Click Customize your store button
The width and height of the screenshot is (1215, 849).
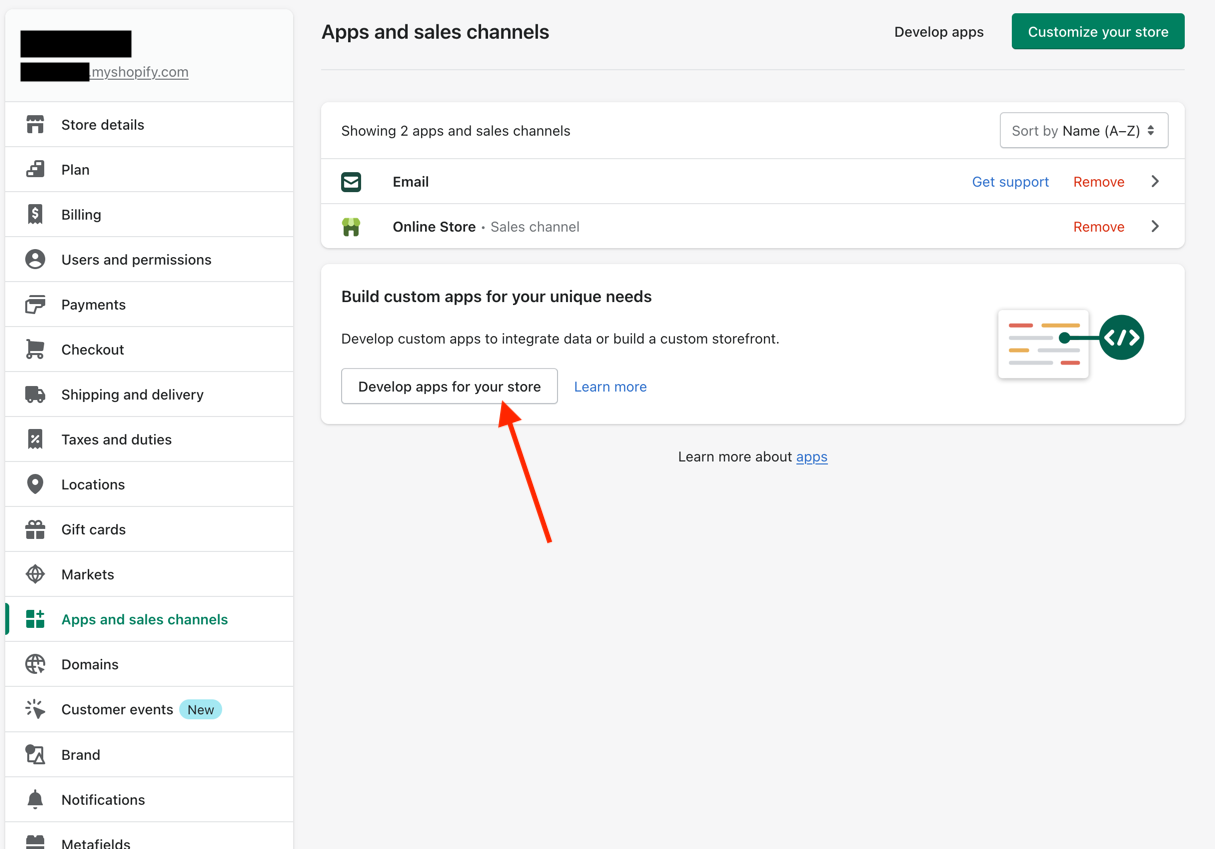pos(1098,32)
